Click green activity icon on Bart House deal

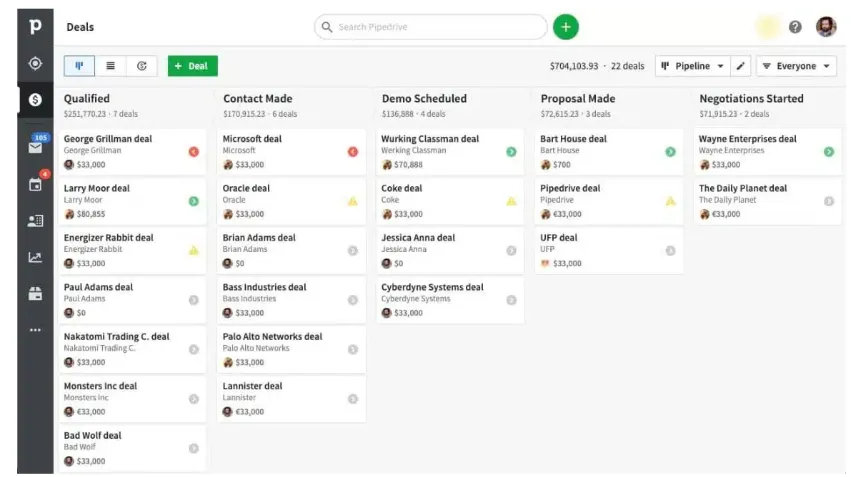[670, 151]
